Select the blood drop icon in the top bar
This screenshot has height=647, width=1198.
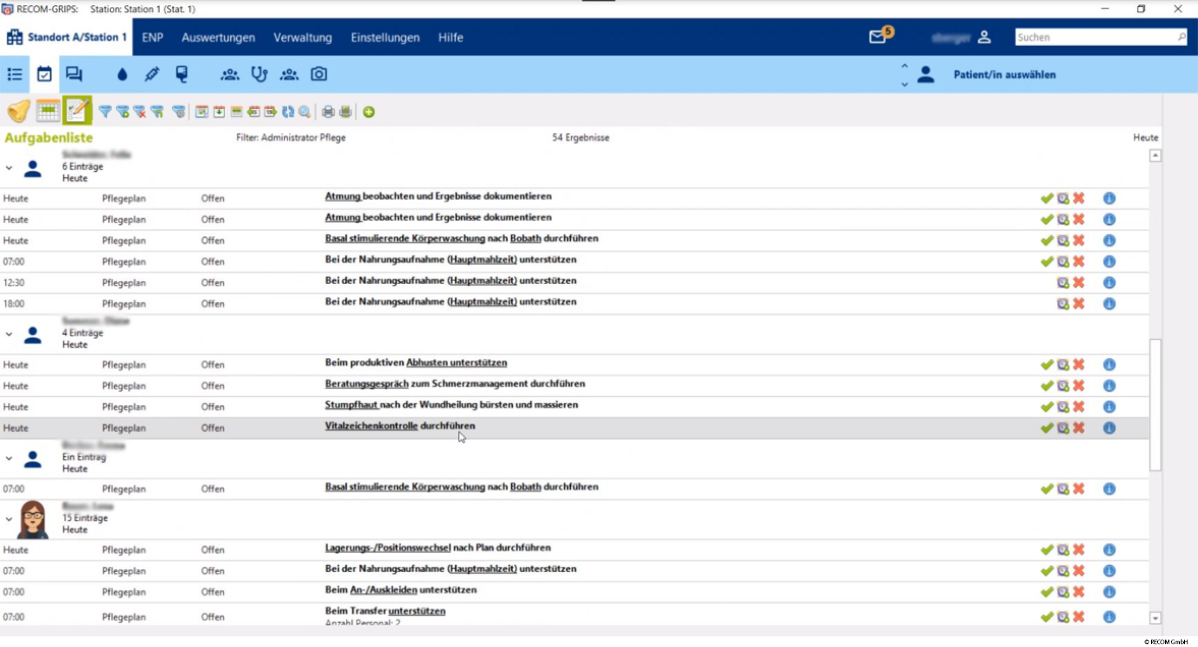click(x=123, y=74)
